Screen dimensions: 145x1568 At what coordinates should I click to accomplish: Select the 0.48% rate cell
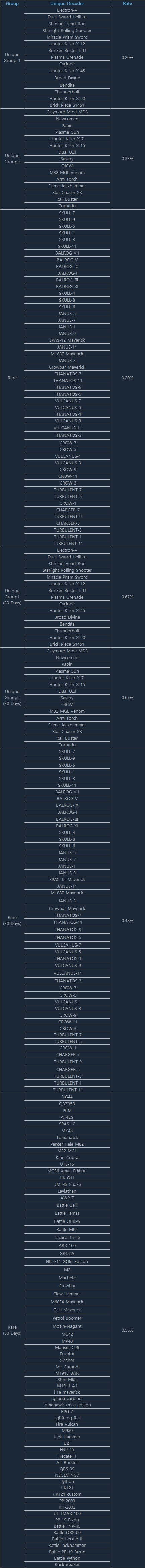click(x=127, y=920)
